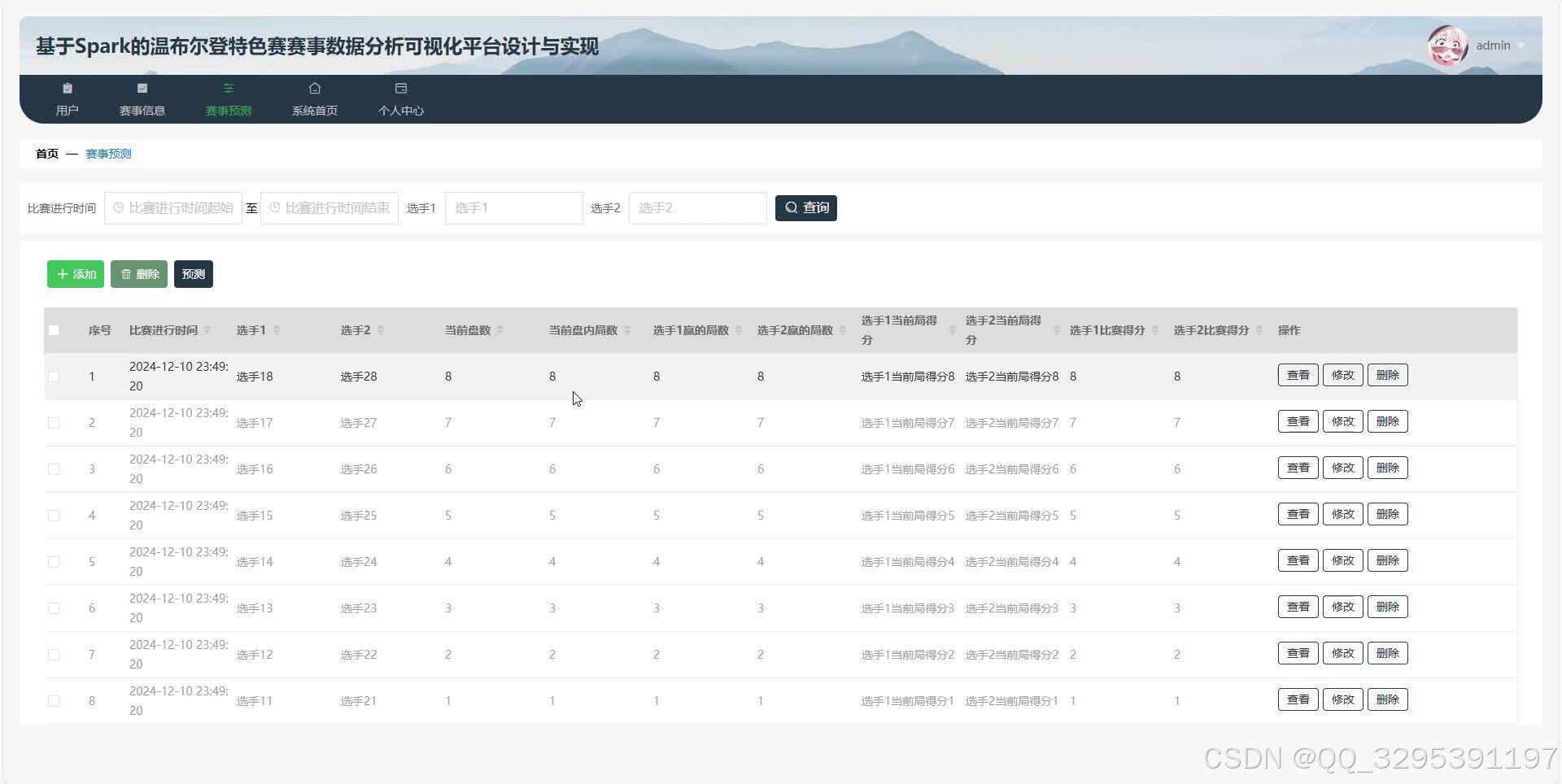
Task: Click the 赛事信息 chart icon
Action: pos(142,89)
